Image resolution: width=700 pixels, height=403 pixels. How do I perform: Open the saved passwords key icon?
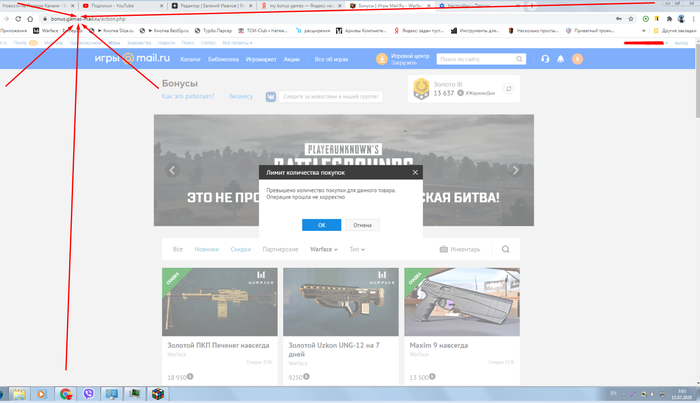619,19
